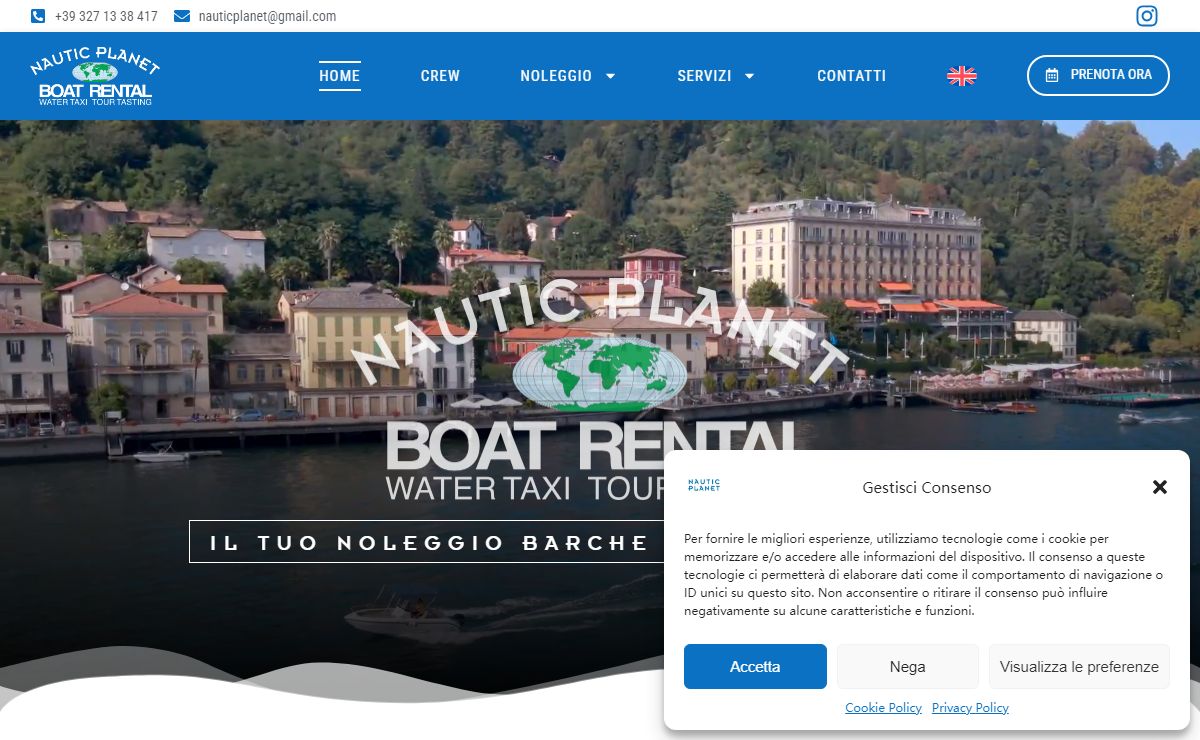
Task: Open the Contatti menu item
Action: pyautogui.click(x=852, y=75)
